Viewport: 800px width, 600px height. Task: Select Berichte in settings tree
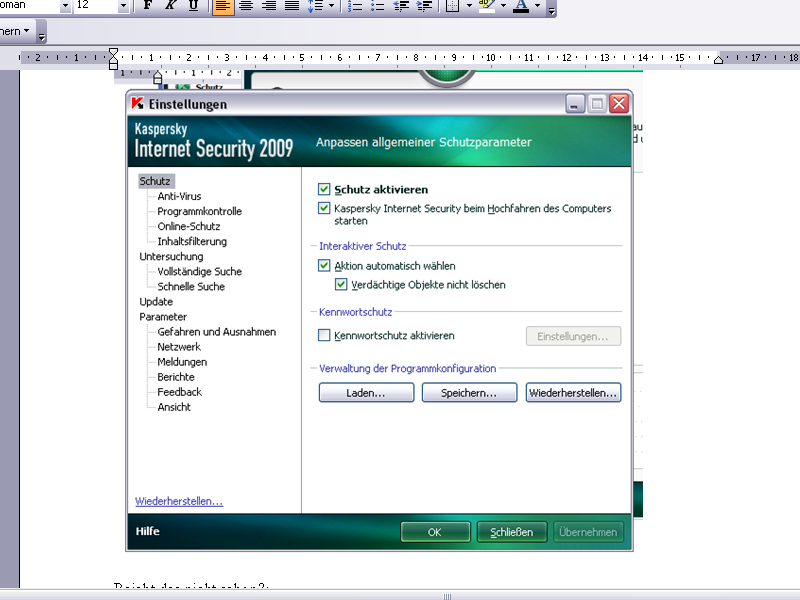point(176,377)
